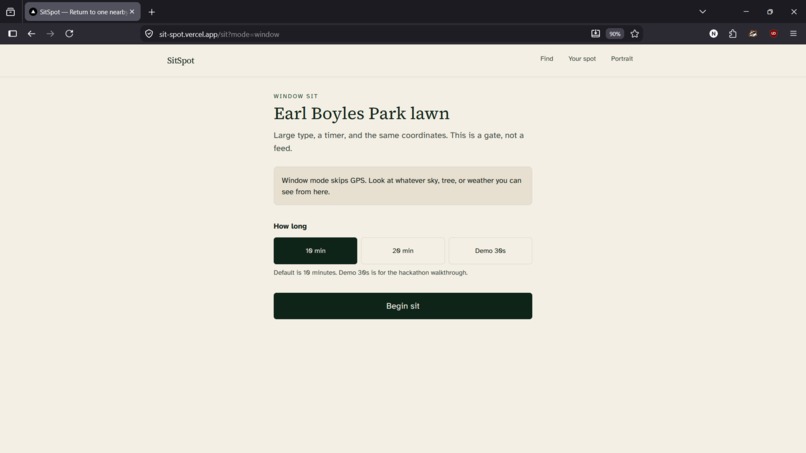Reset the 90% zoom level badge
The width and height of the screenshot is (806, 453).
pos(615,34)
